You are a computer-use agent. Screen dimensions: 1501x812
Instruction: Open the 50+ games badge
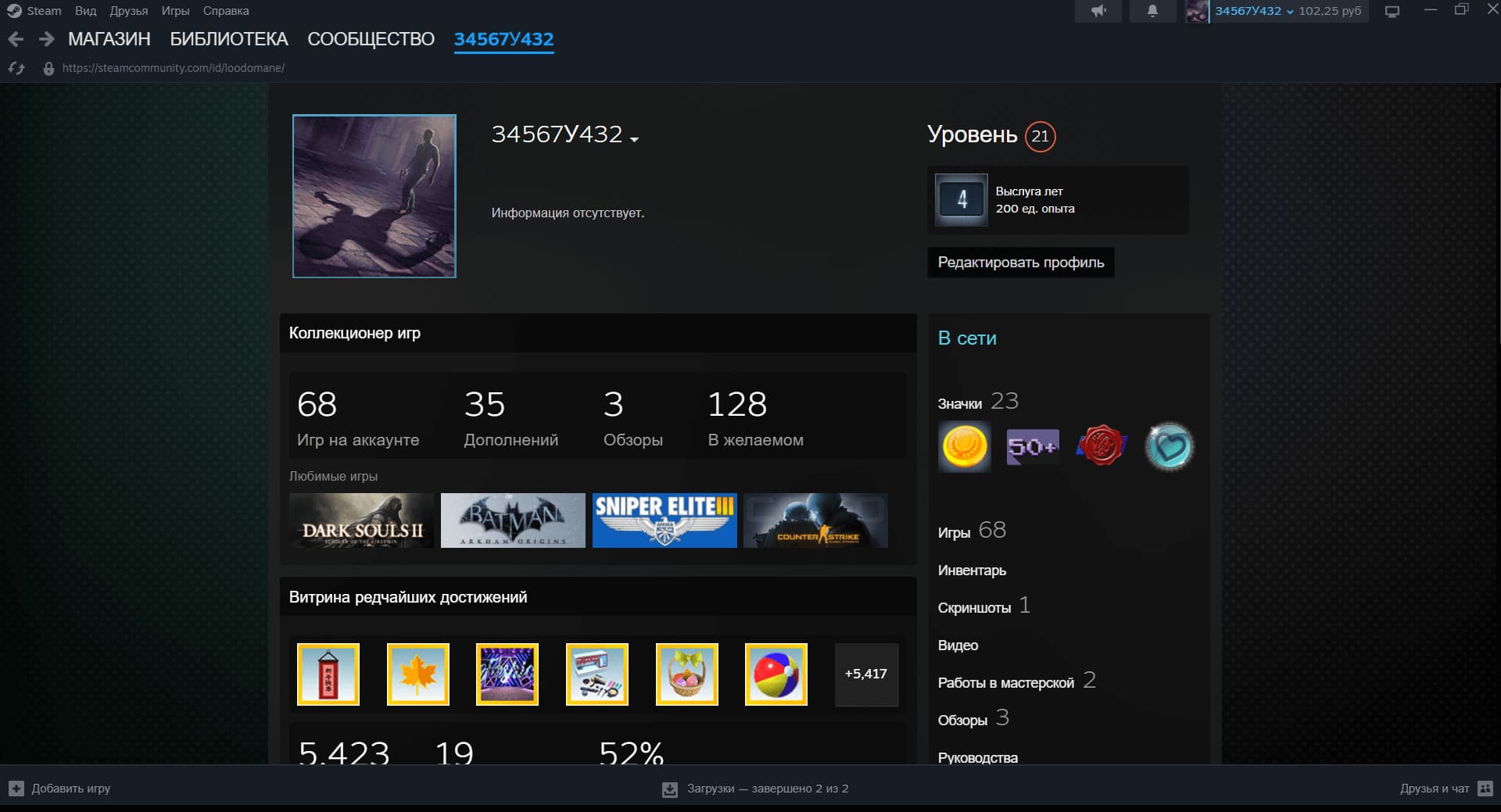1033,447
